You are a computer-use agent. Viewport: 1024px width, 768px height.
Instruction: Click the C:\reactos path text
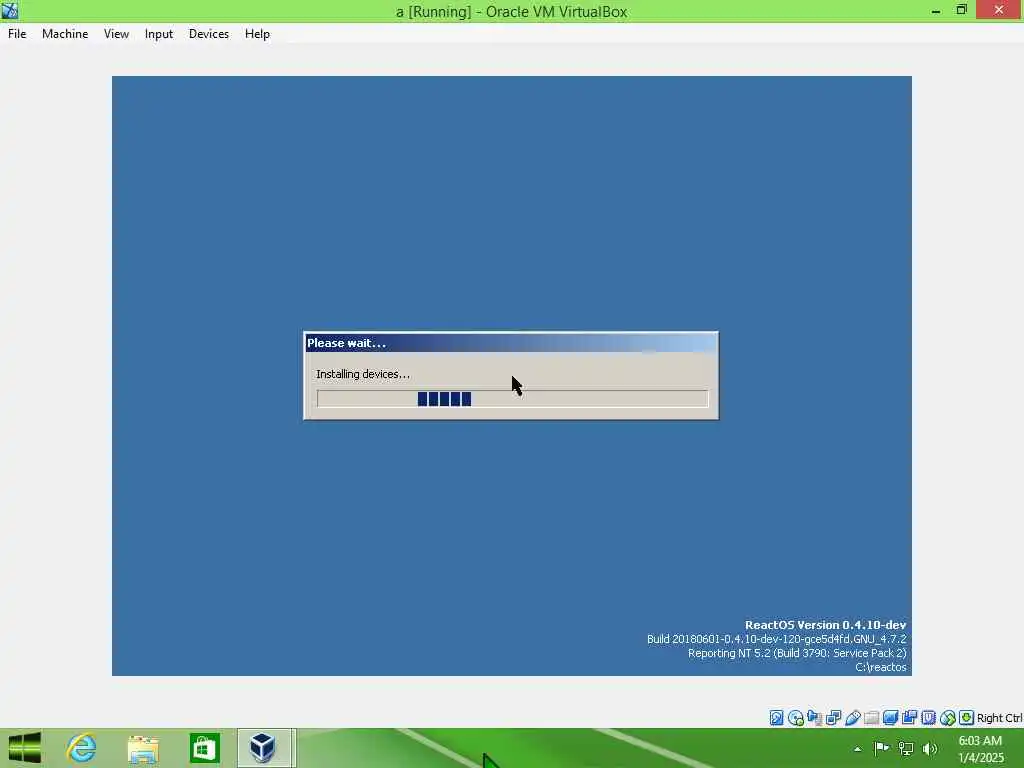(880, 667)
